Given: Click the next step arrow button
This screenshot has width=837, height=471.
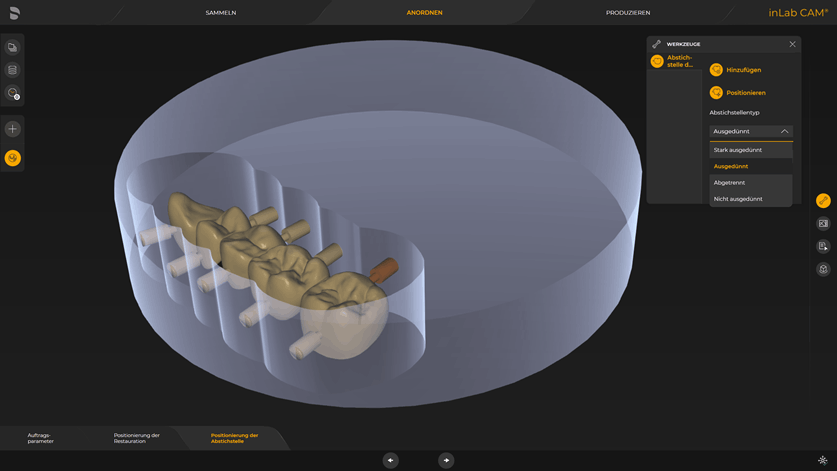Looking at the screenshot, I should point(446,460).
